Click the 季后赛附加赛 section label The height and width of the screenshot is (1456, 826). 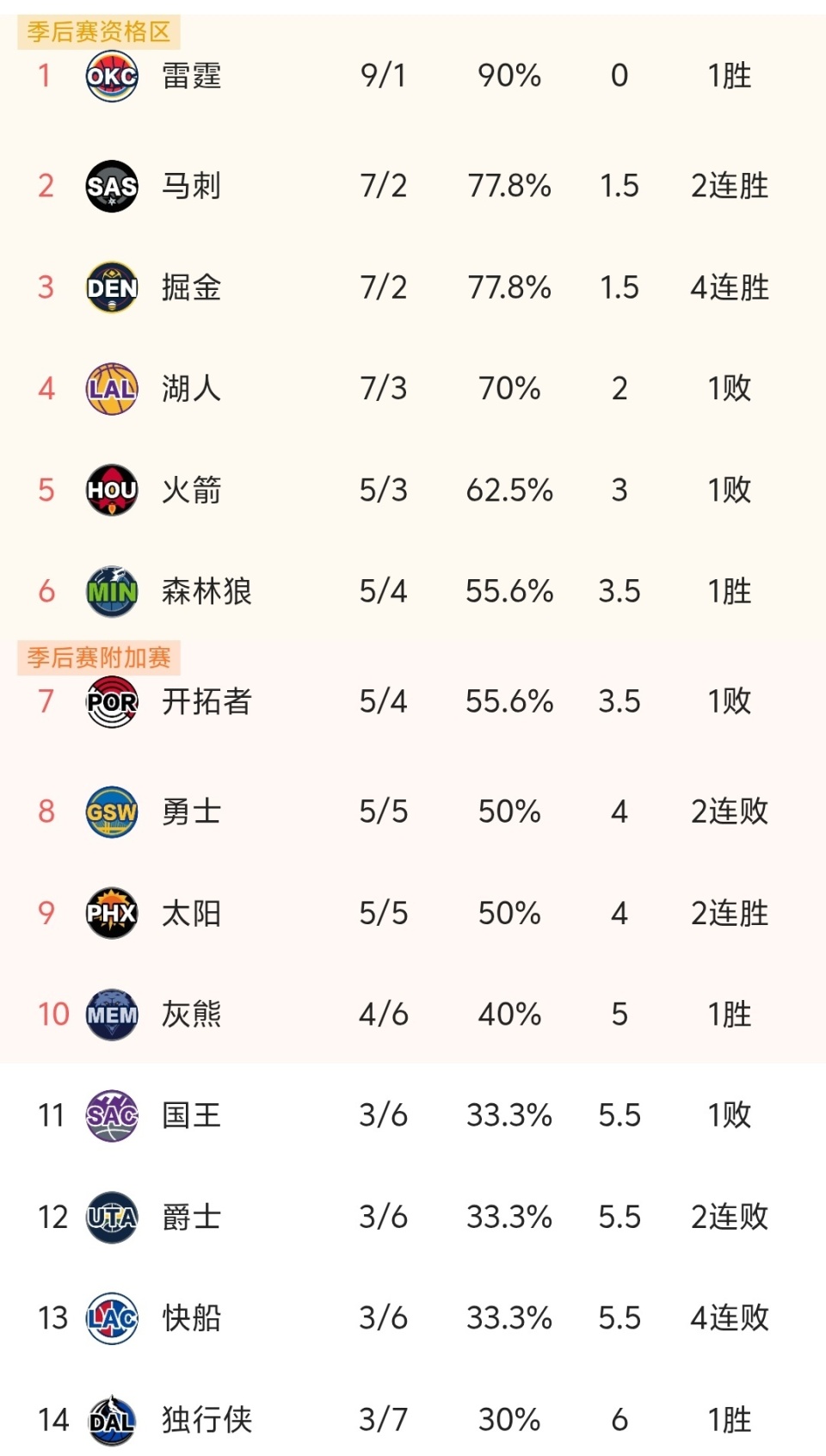click(x=99, y=657)
